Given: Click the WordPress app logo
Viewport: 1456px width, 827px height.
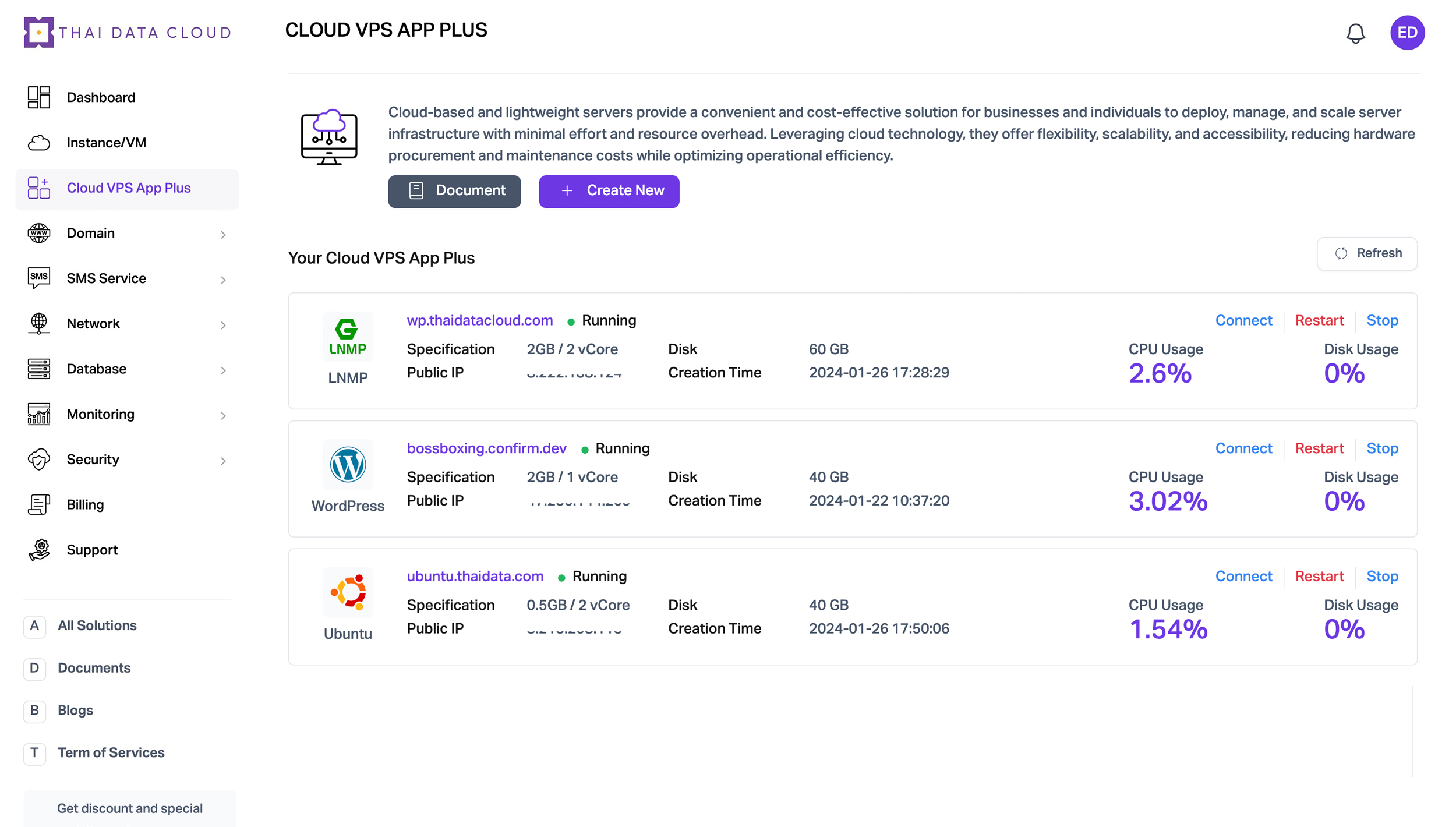Looking at the screenshot, I should click(x=348, y=465).
